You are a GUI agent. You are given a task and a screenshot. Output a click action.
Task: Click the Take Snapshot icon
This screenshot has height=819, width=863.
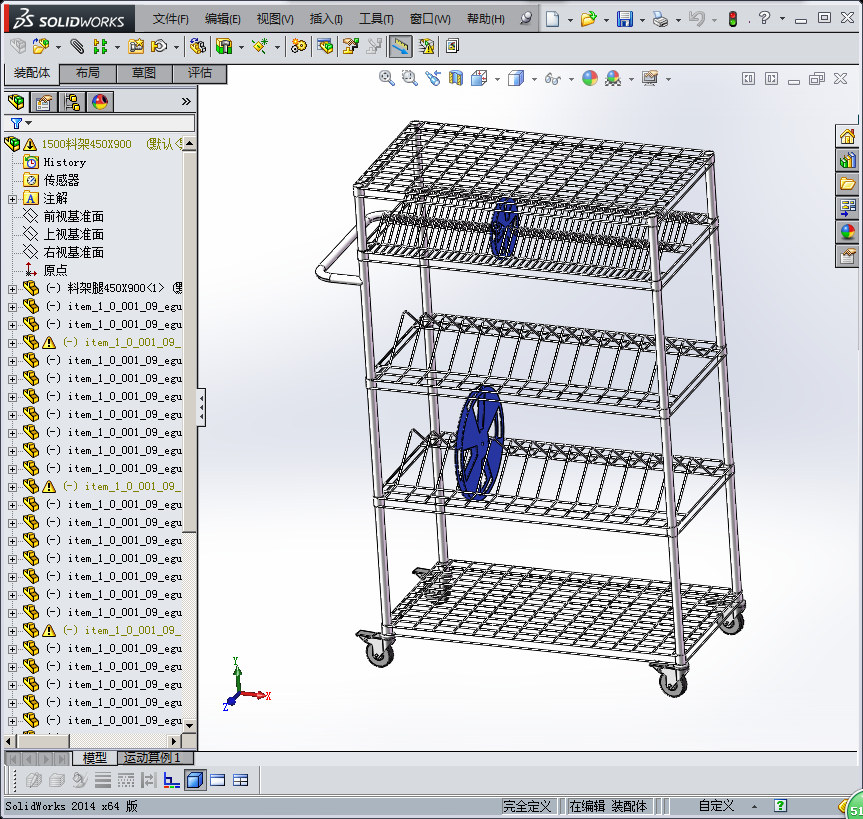(452, 46)
